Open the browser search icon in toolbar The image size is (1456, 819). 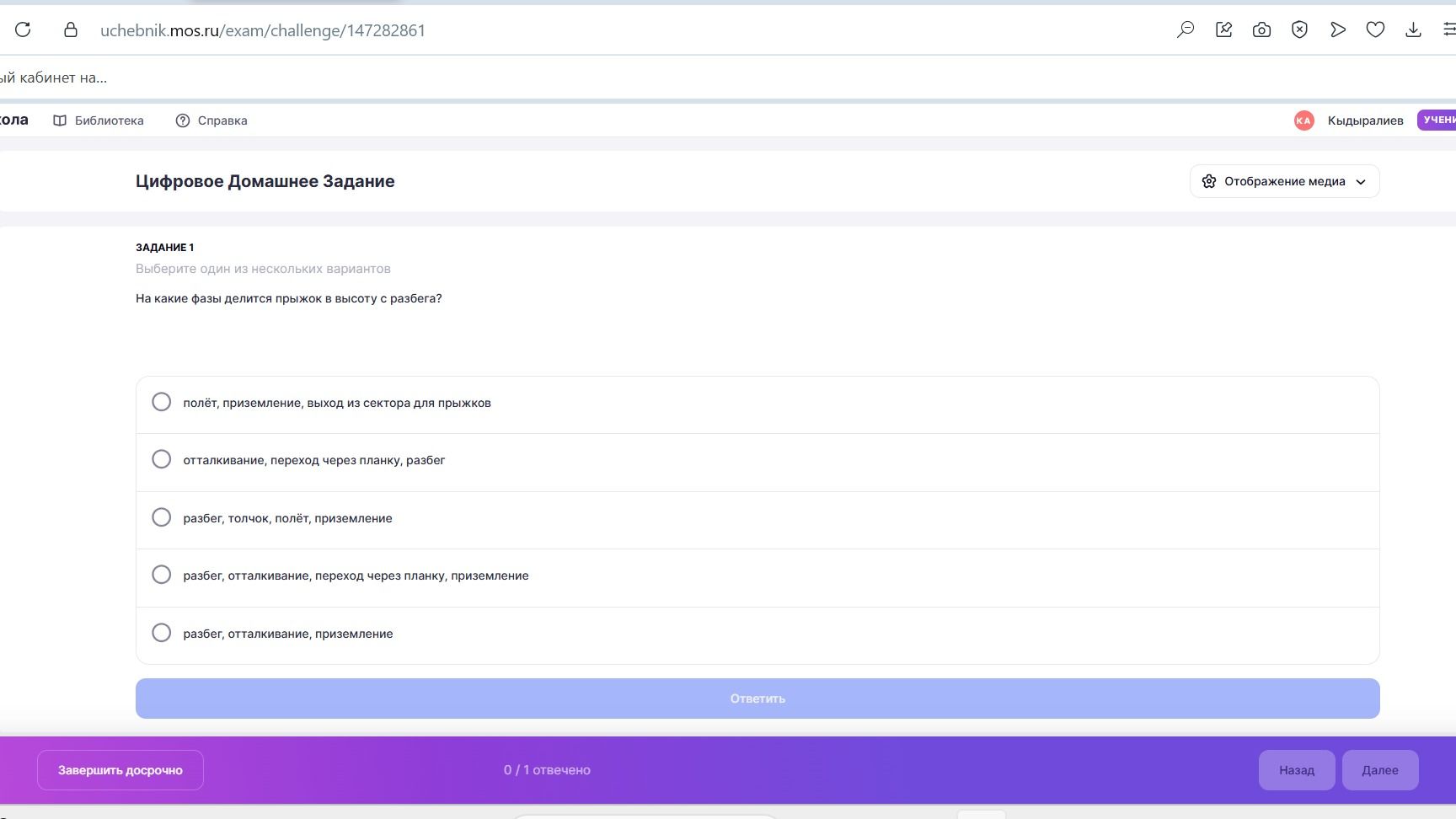[1186, 30]
